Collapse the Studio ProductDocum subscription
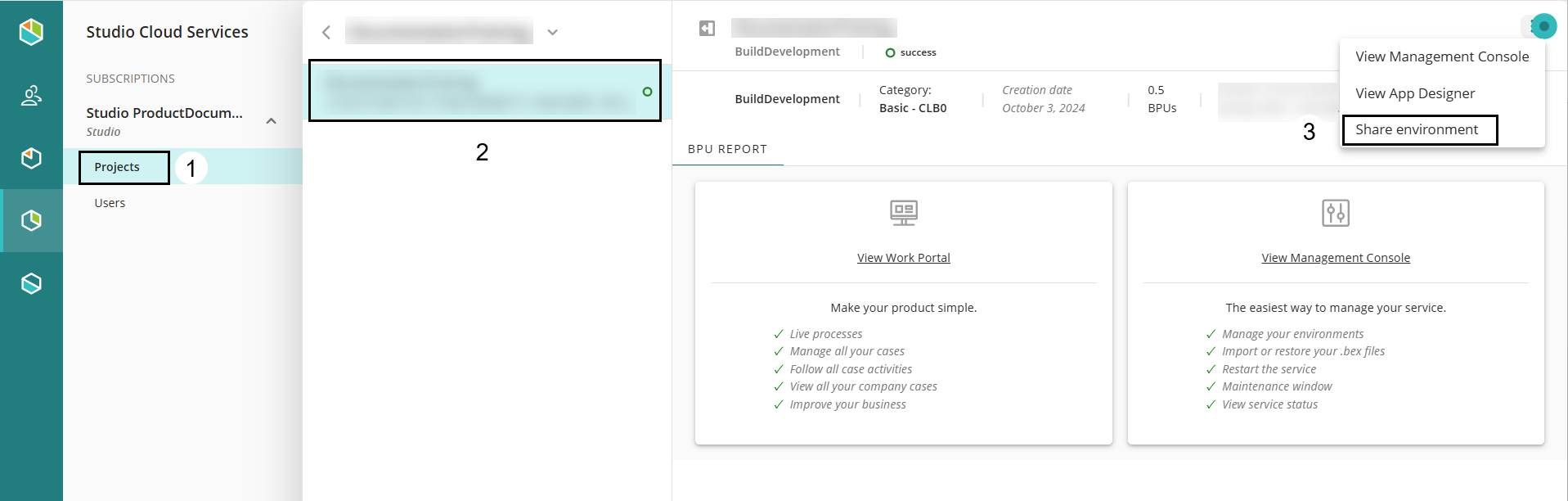The width and height of the screenshot is (1568, 501). [x=272, y=121]
